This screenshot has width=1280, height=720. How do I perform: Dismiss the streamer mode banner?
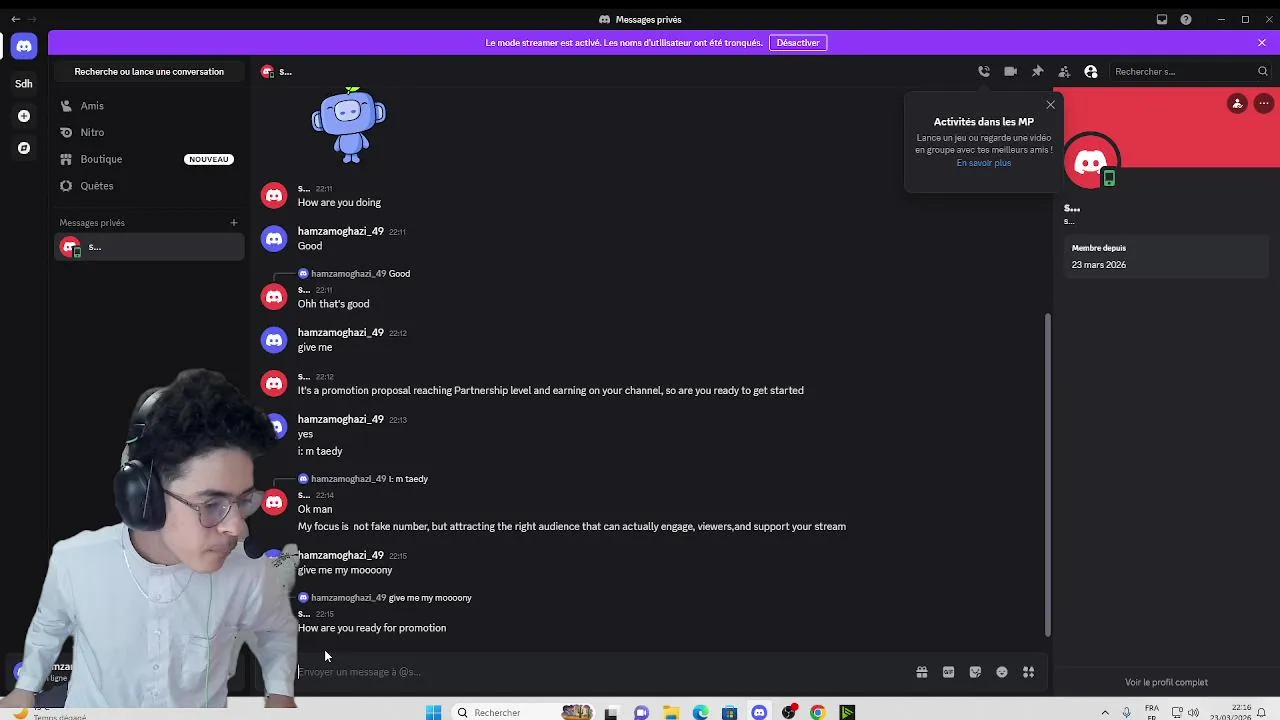(x=1262, y=42)
